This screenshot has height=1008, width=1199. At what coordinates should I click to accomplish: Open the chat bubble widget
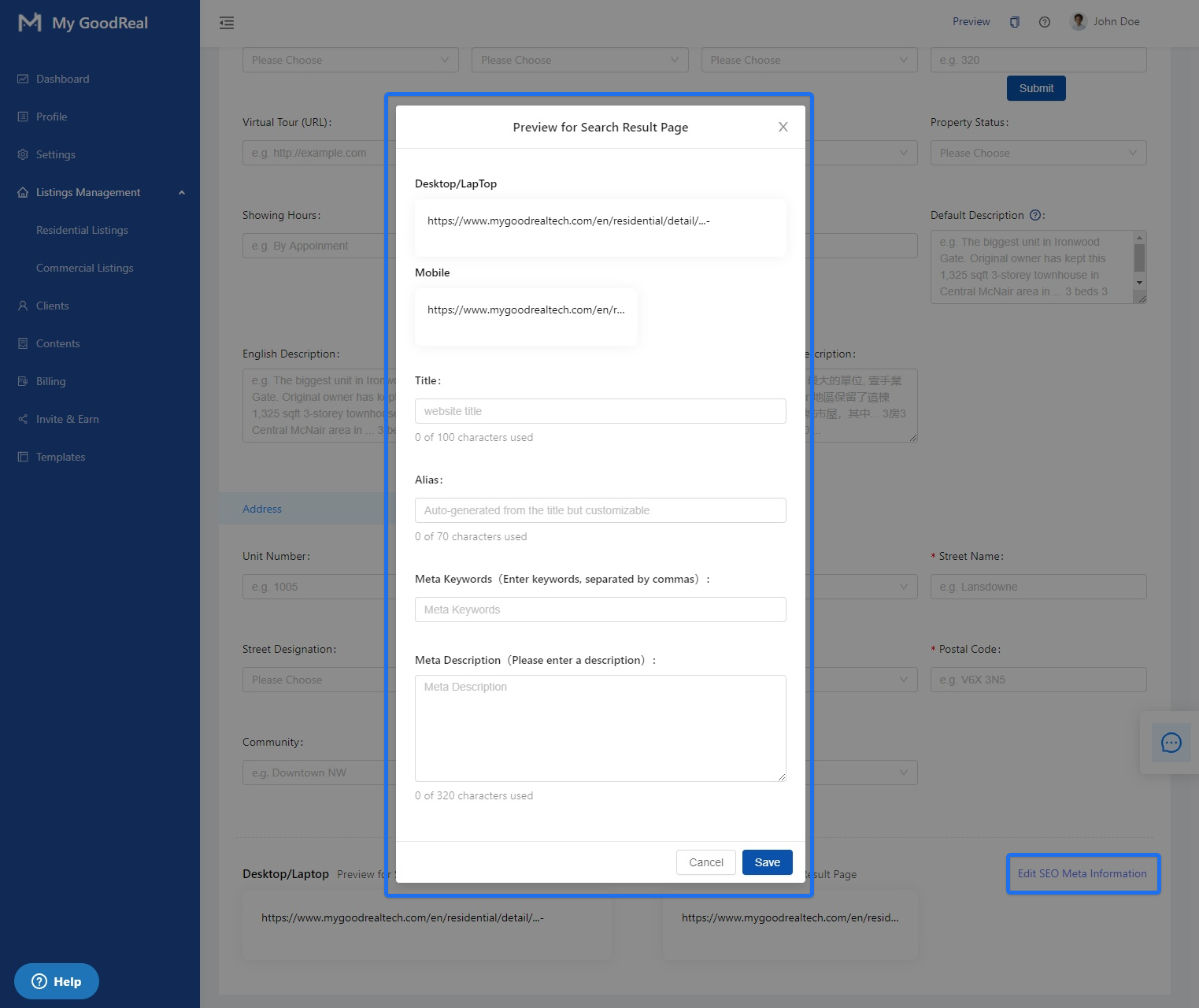(x=1171, y=743)
